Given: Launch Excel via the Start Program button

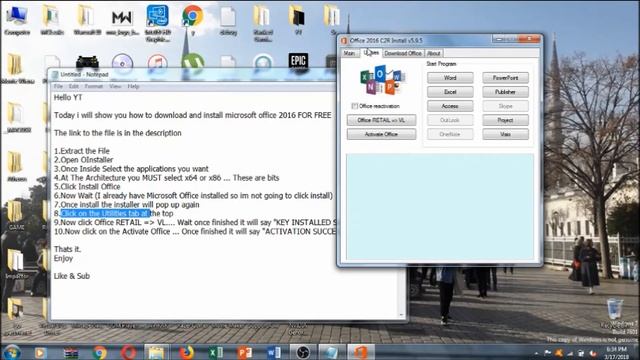Looking at the screenshot, I should tap(450, 92).
